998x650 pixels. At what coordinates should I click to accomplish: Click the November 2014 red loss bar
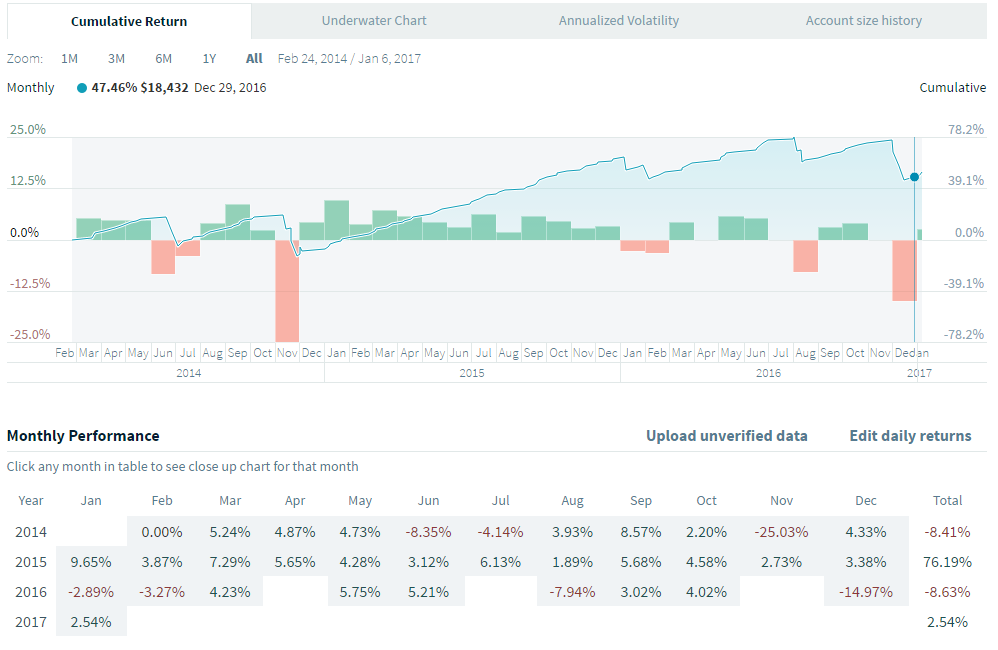tap(288, 290)
